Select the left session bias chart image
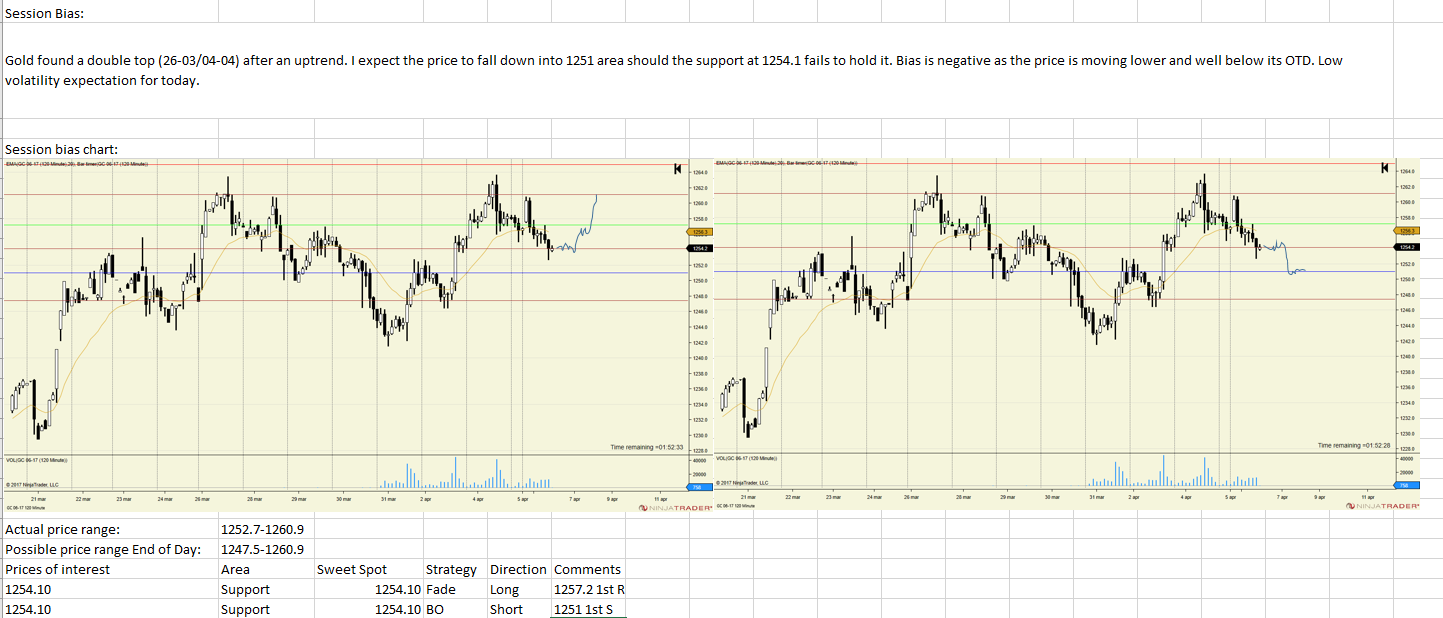Screen dimensions: 1443x618 pos(358,336)
